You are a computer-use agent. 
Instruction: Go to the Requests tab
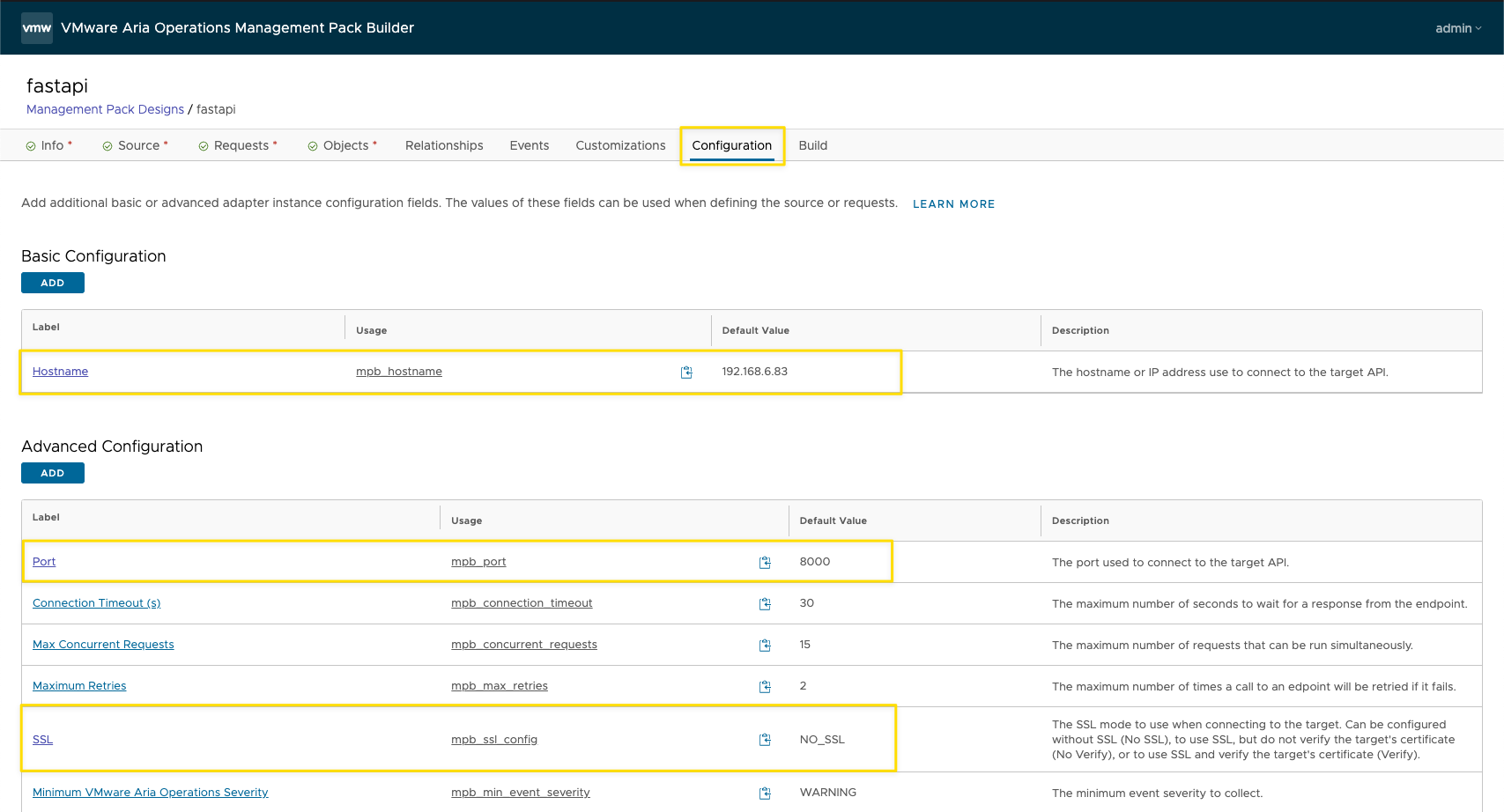[x=241, y=145]
